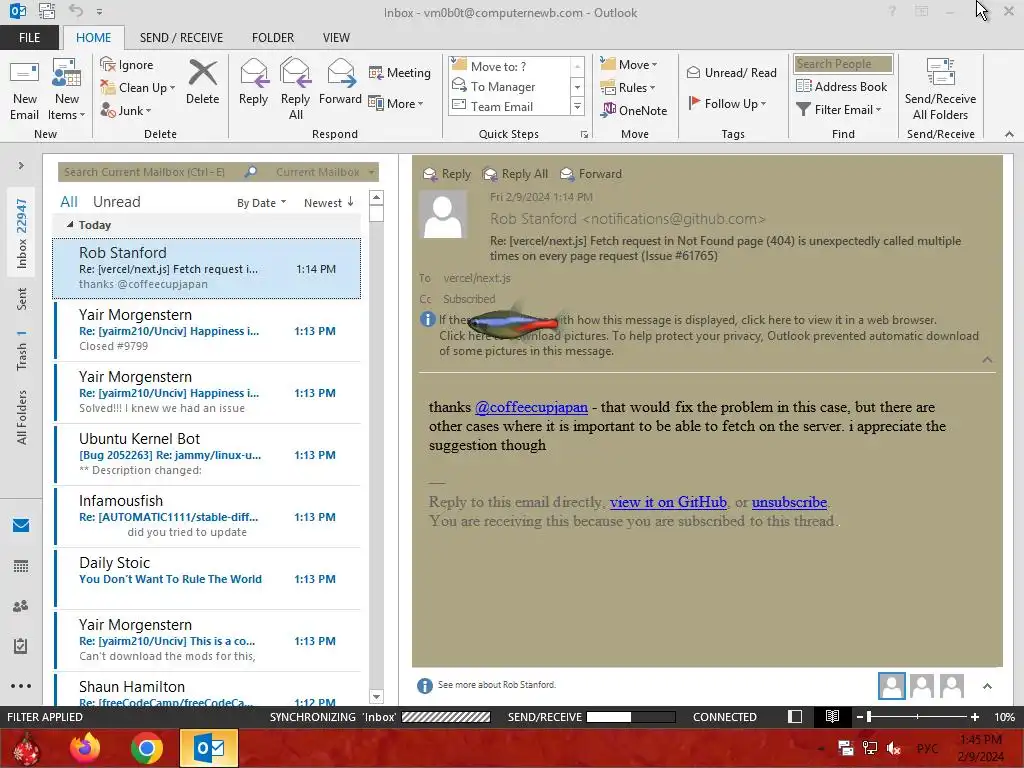Open the Current Mailbox scope dropdown
The image size is (1024, 768).
325,172
